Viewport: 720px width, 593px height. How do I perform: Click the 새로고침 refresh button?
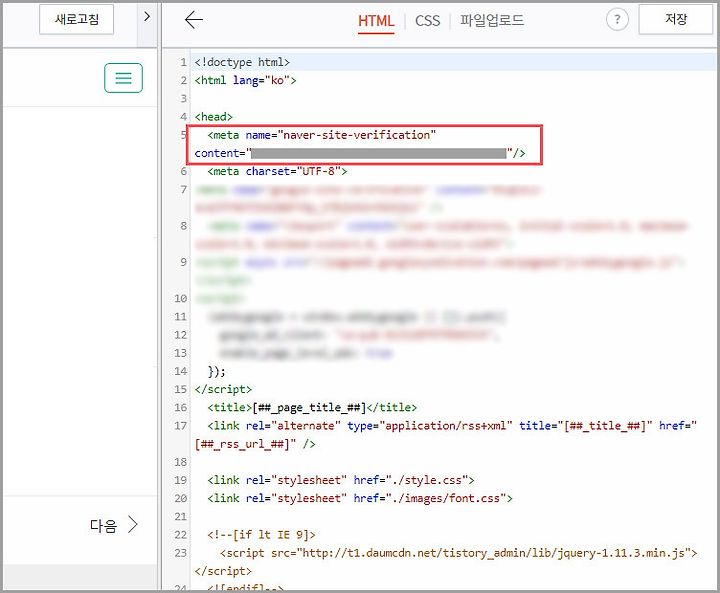76,19
